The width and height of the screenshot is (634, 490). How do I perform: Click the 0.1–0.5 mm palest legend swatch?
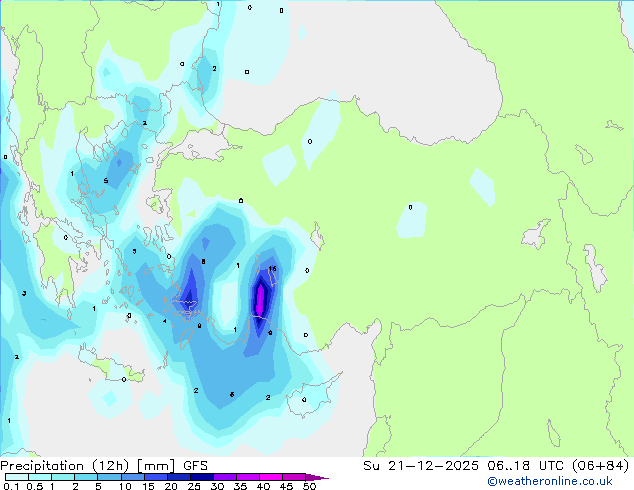(x=17, y=477)
